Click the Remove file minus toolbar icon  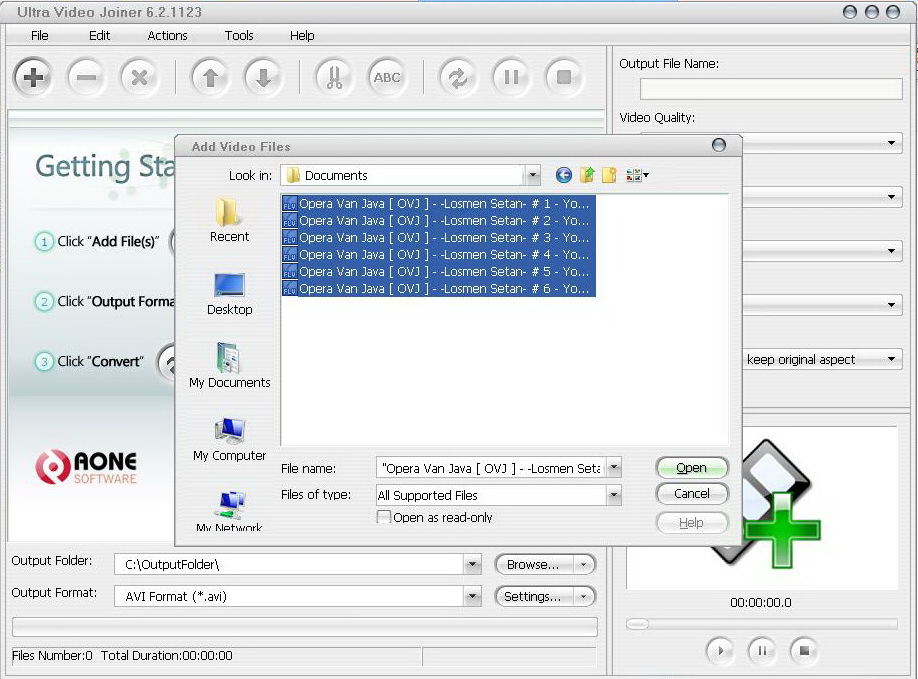(86, 77)
